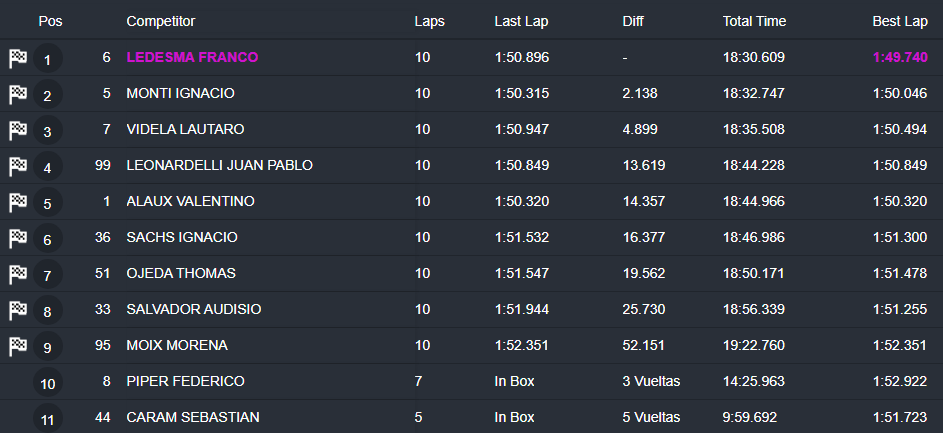
Task: Click the Total Time column header
Action: pos(754,21)
